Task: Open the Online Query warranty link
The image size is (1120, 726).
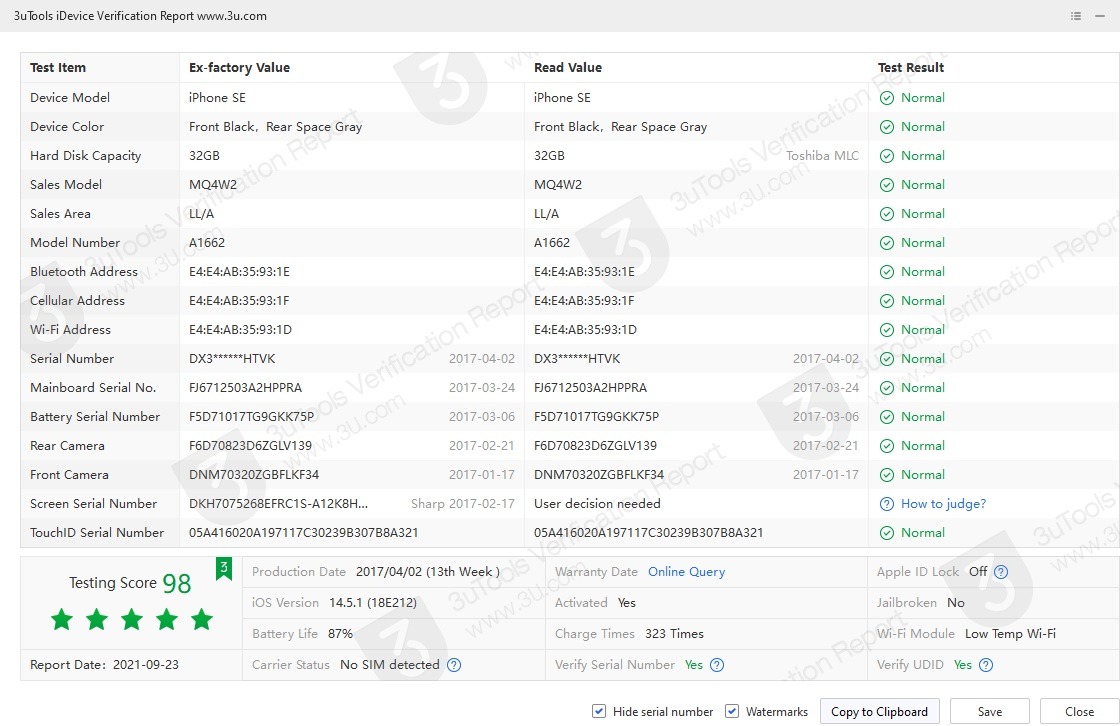Action: (x=686, y=572)
